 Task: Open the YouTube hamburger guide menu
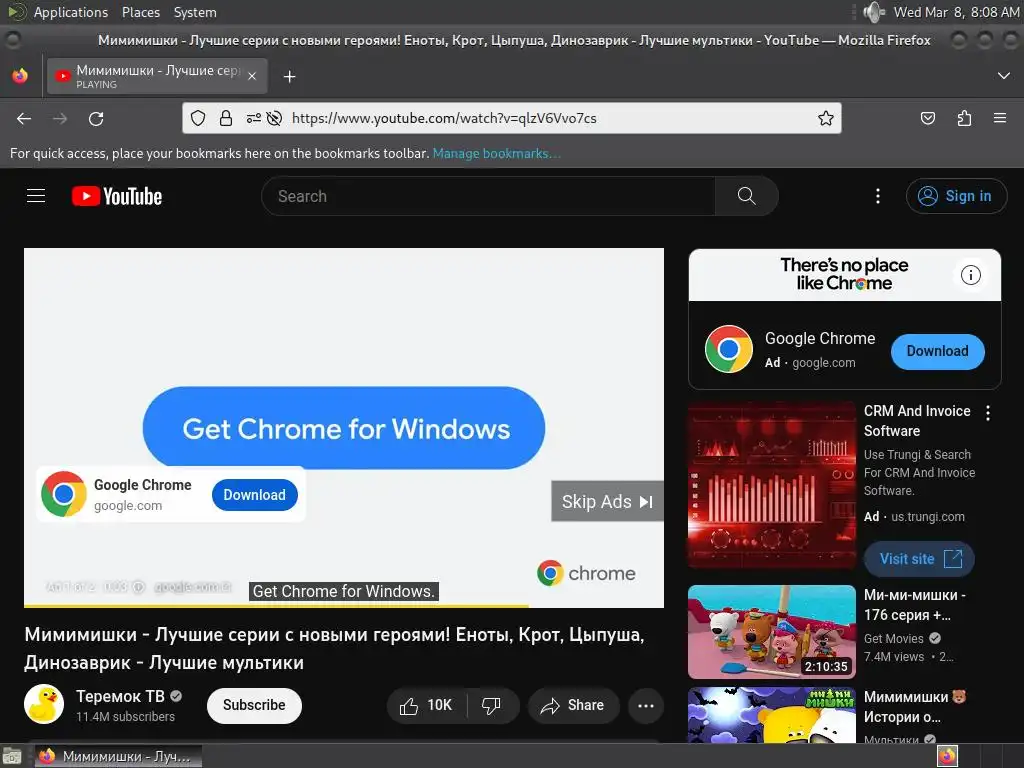coord(36,196)
